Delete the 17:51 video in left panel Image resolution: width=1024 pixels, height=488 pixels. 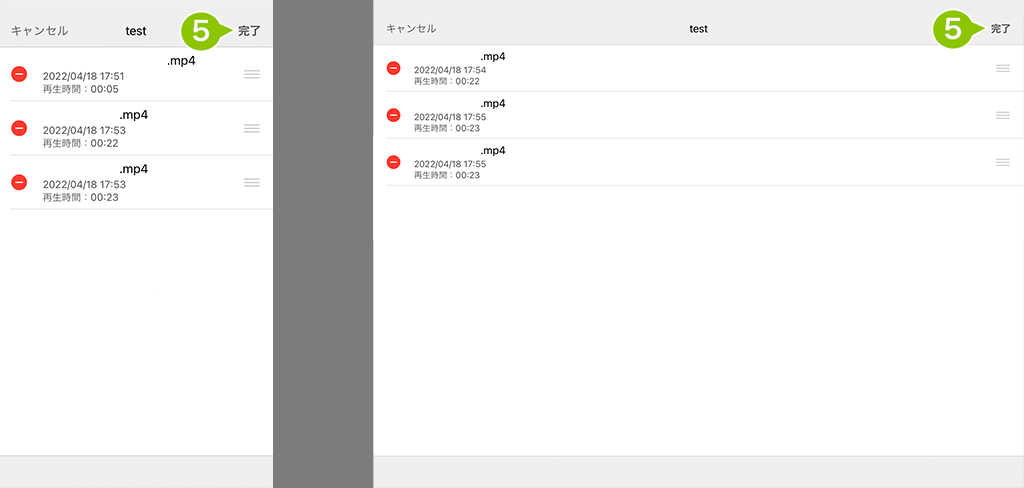[x=19, y=74]
